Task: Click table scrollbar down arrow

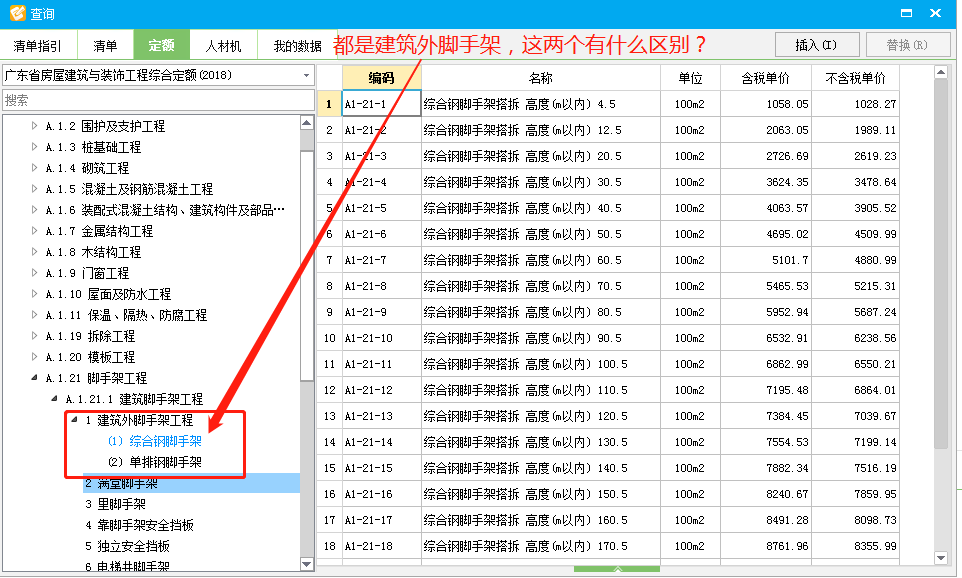Action: (x=941, y=558)
